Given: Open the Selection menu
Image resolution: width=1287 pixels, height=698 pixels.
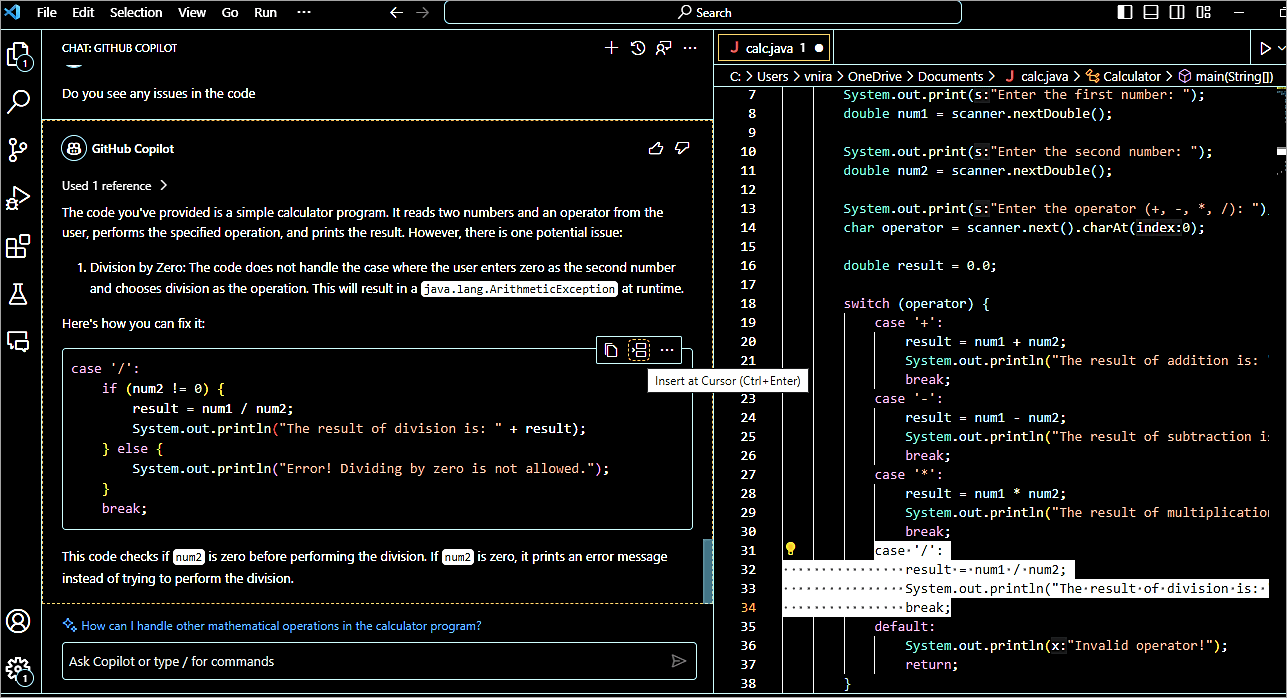Looking at the screenshot, I should click(x=136, y=12).
